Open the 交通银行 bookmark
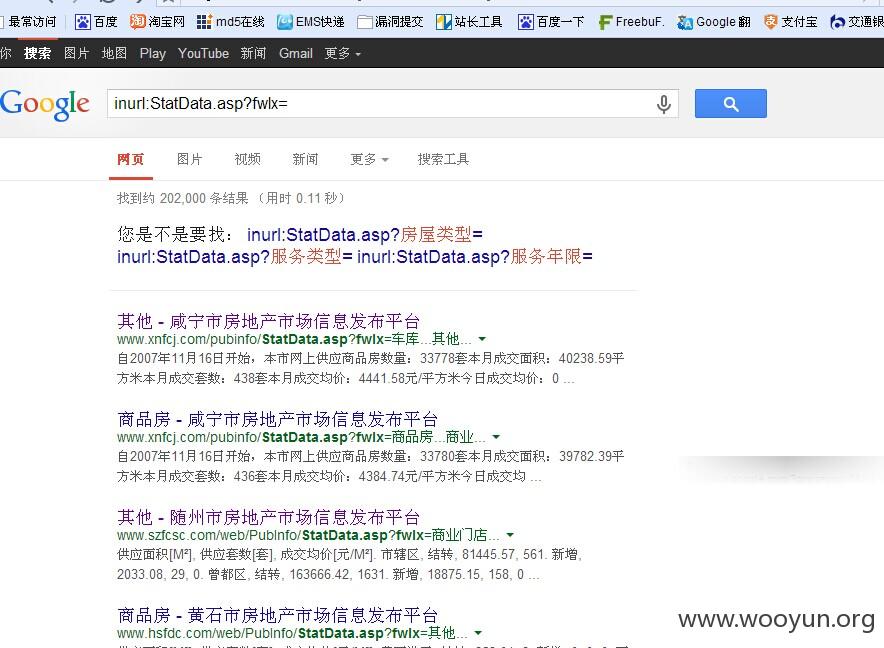Viewport: 884px width, 648px height. (857, 22)
